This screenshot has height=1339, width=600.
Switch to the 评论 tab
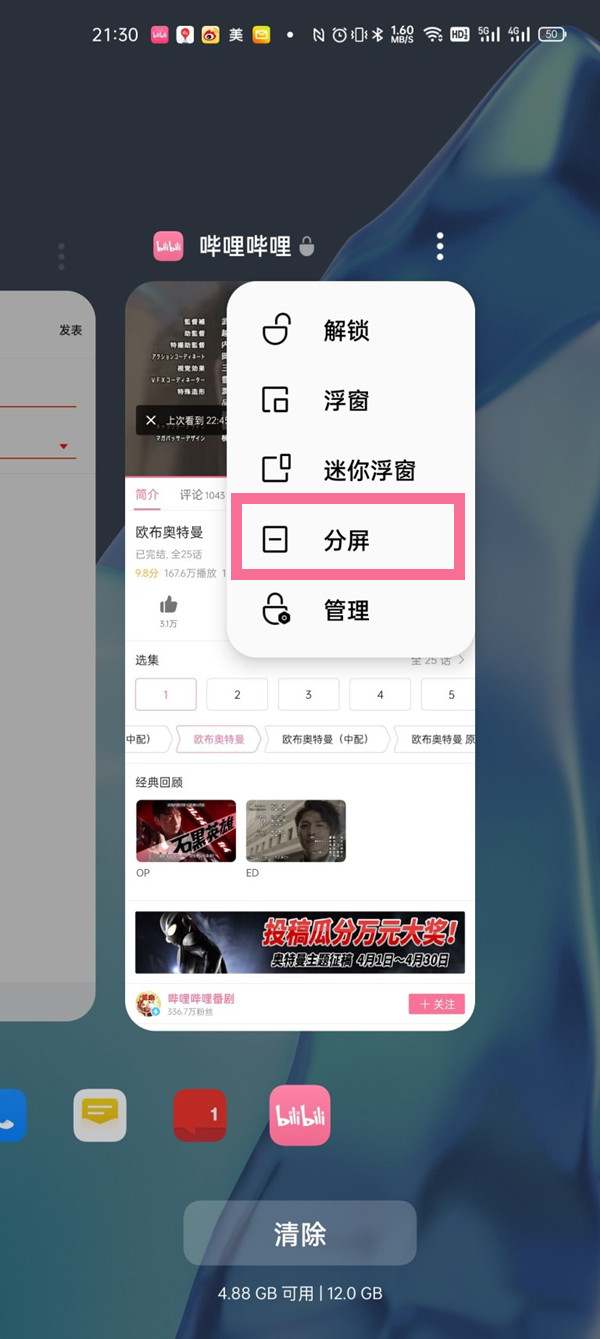191,495
